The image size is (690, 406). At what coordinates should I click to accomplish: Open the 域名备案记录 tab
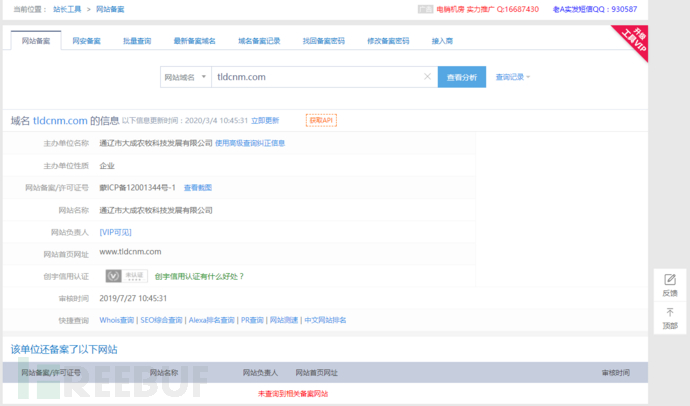(259, 41)
